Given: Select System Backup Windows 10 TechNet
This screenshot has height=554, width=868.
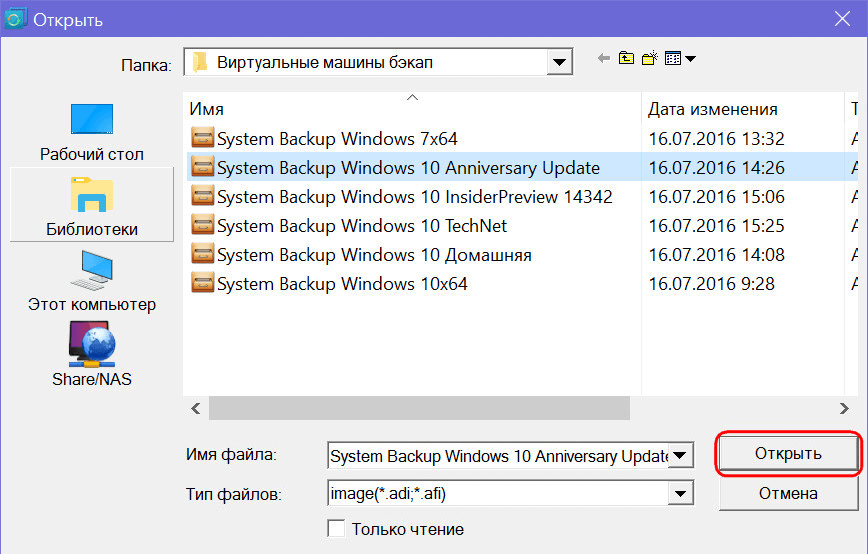Looking at the screenshot, I should (361, 225).
